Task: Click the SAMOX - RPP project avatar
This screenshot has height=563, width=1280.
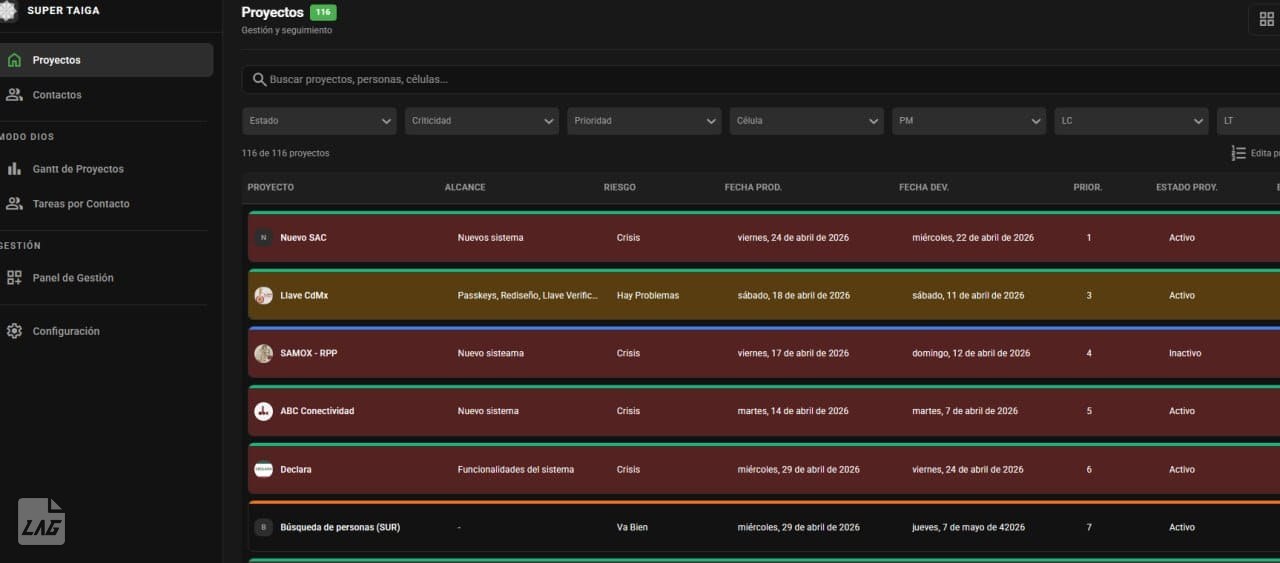Action: click(263, 354)
